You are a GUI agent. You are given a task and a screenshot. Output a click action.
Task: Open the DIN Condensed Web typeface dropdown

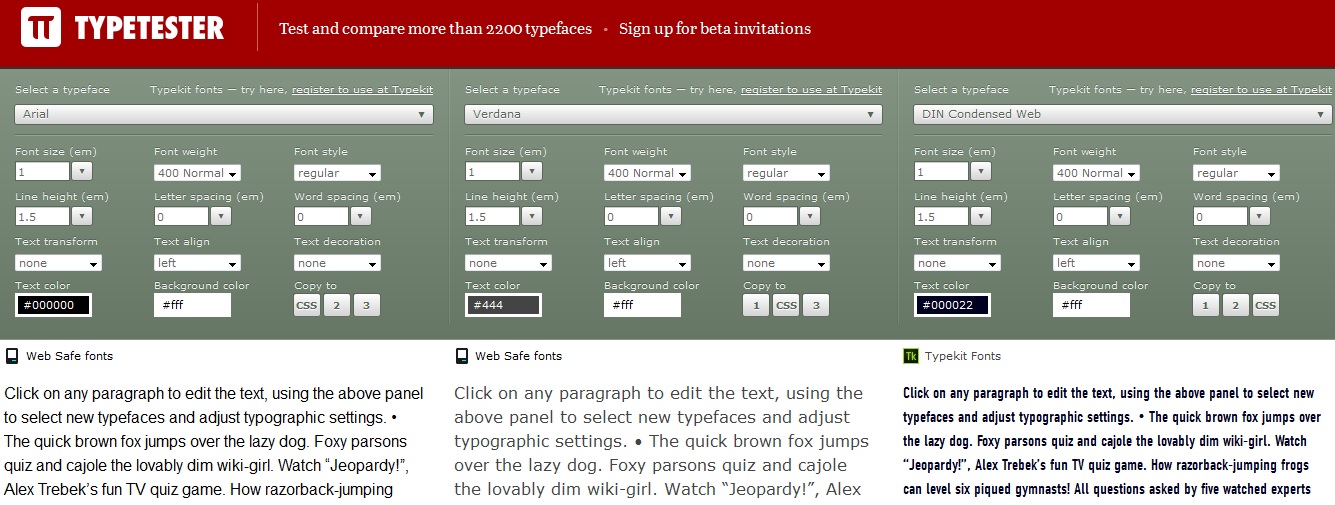[x=1123, y=114]
